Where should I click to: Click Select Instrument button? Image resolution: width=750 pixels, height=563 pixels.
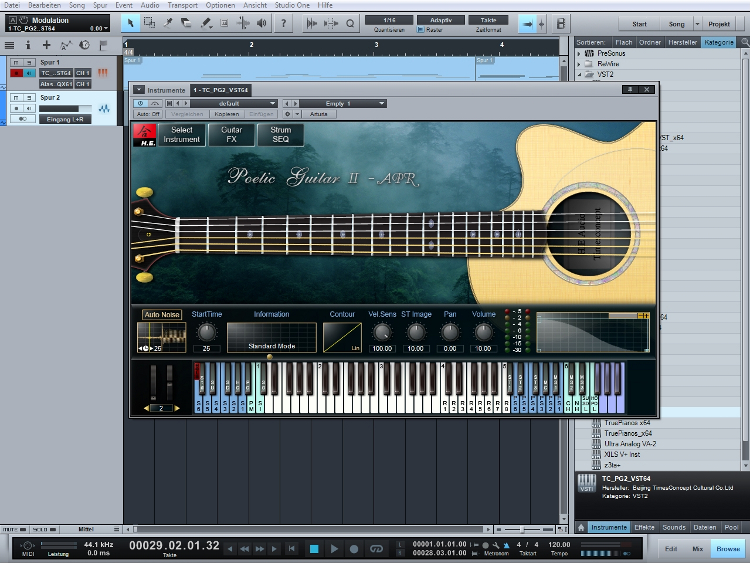pyautogui.click(x=182, y=135)
